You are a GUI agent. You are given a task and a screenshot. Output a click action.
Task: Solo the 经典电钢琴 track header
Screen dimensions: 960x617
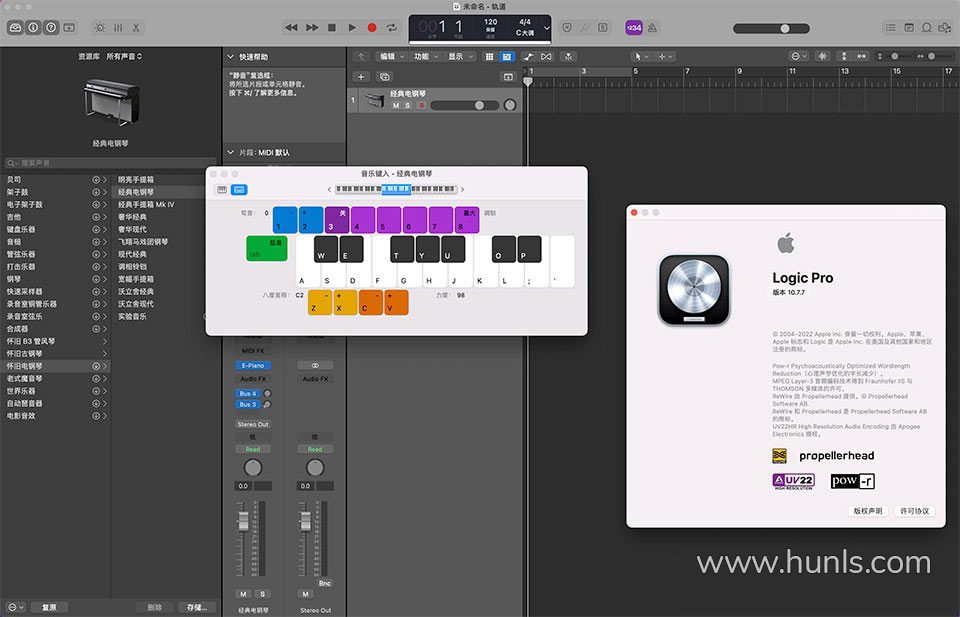pyautogui.click(x=408, y=105)
